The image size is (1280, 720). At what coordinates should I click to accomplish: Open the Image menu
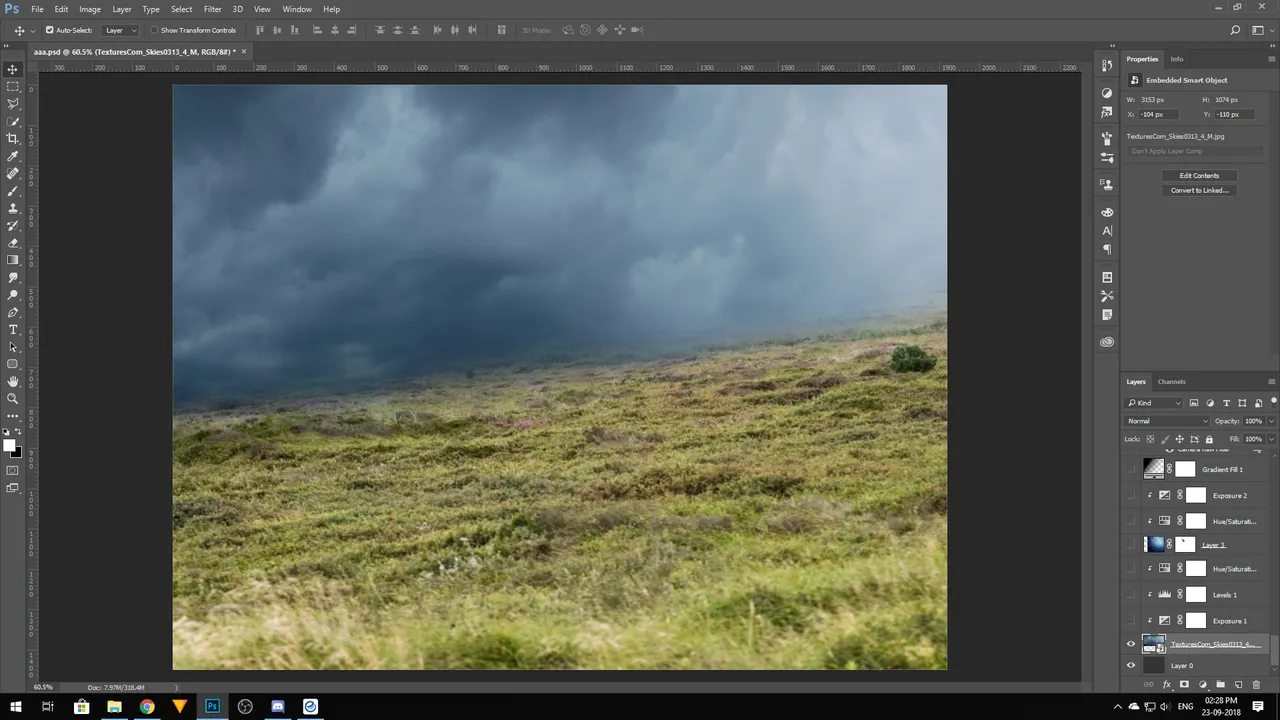[x=90, y=9]
